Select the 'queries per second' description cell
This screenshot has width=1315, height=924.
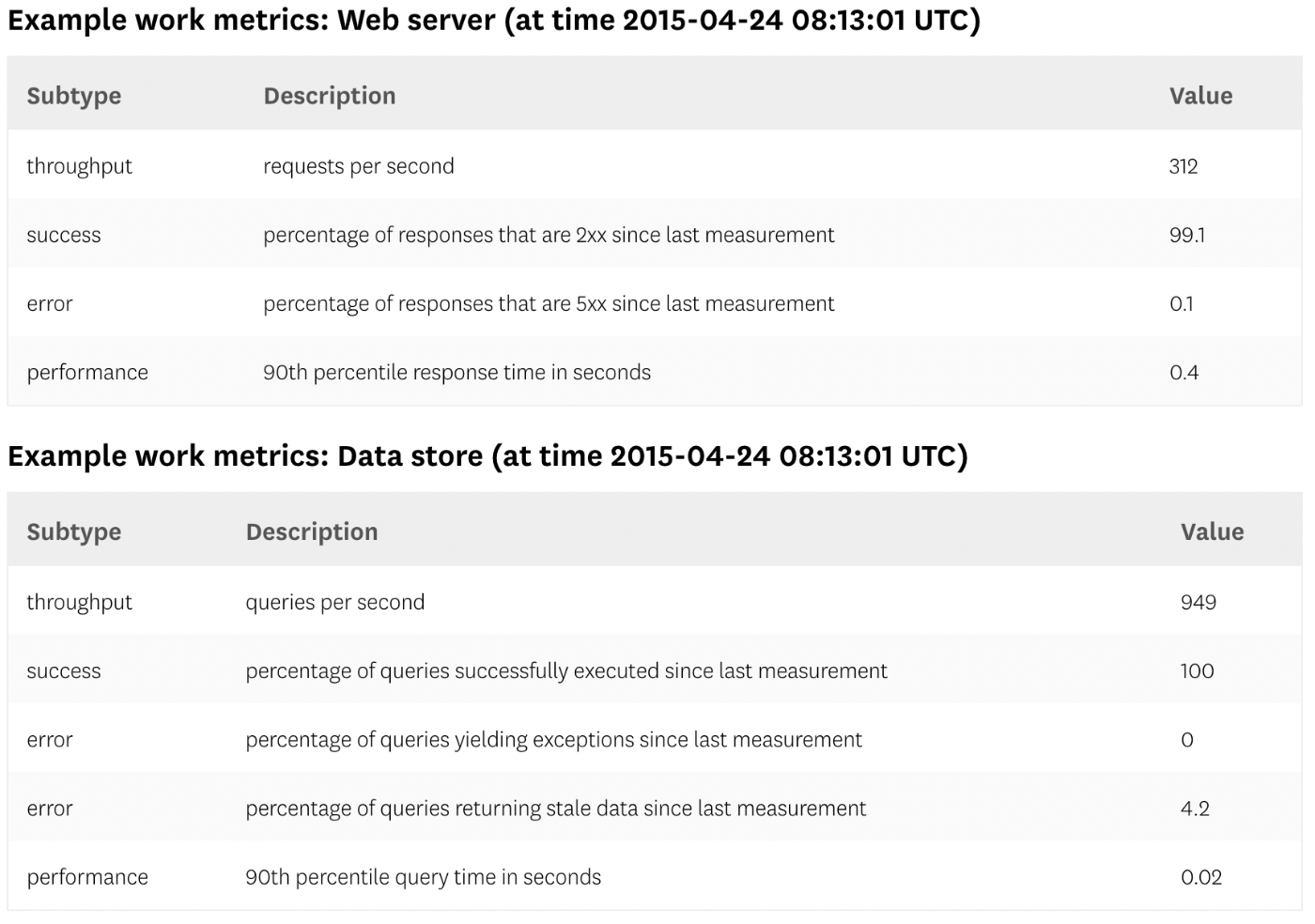[335, 602]
